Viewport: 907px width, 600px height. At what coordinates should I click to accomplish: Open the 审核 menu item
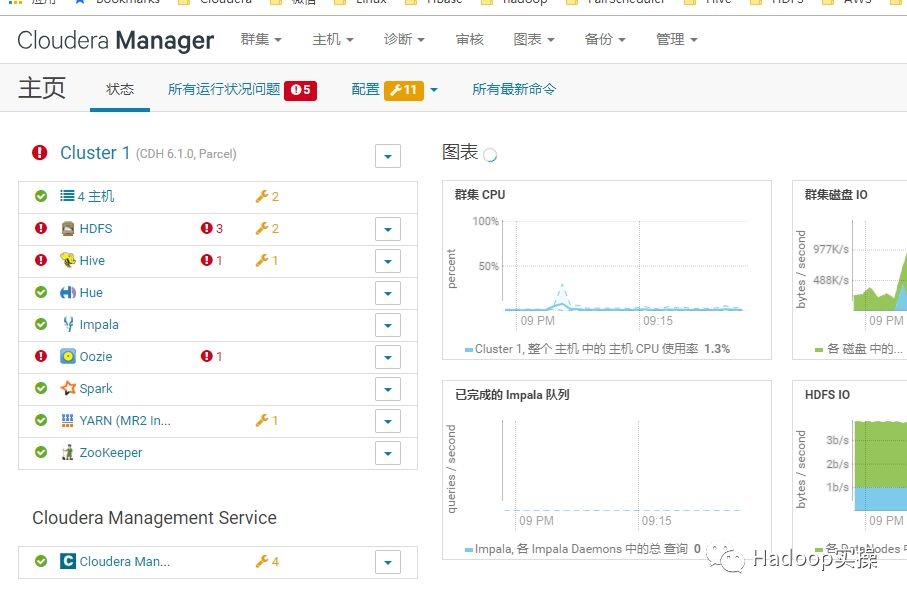point(469,39)
